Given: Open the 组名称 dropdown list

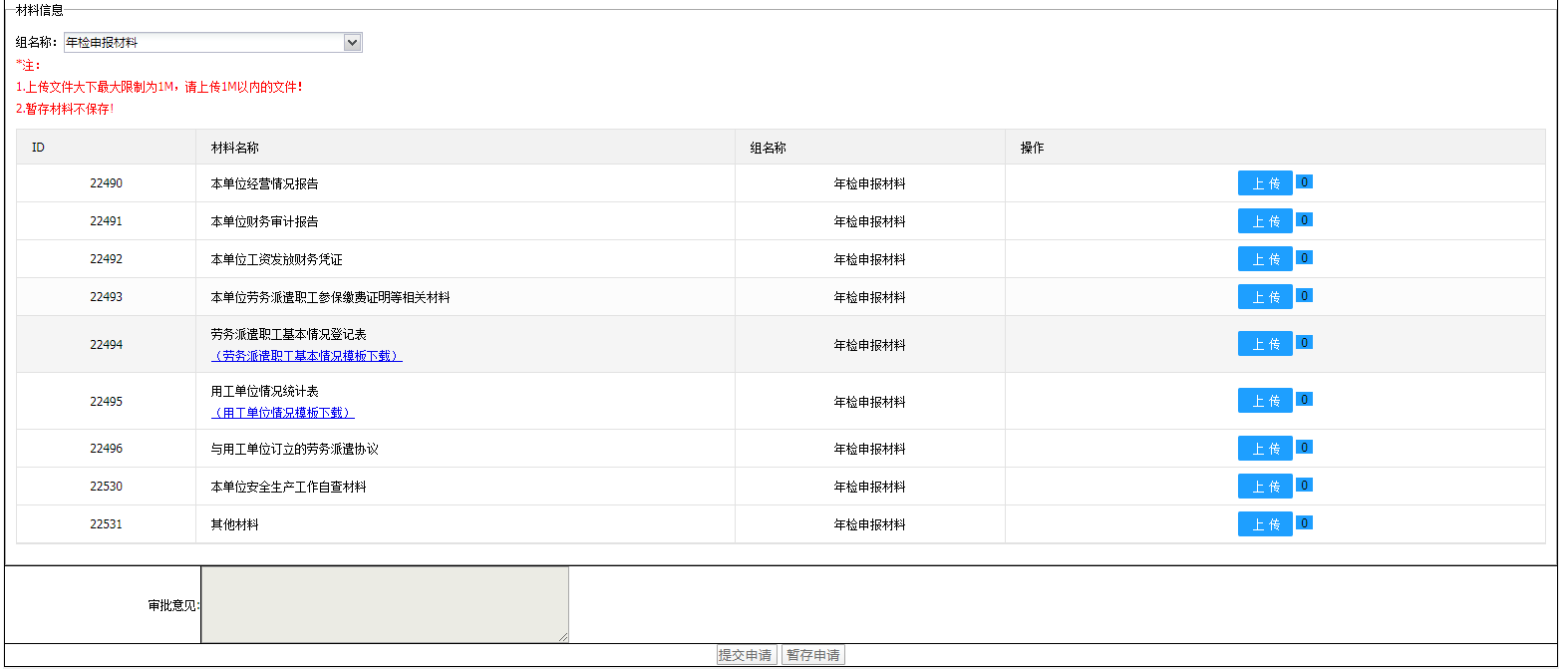Looking at the screenshot, I should [351, 42].
